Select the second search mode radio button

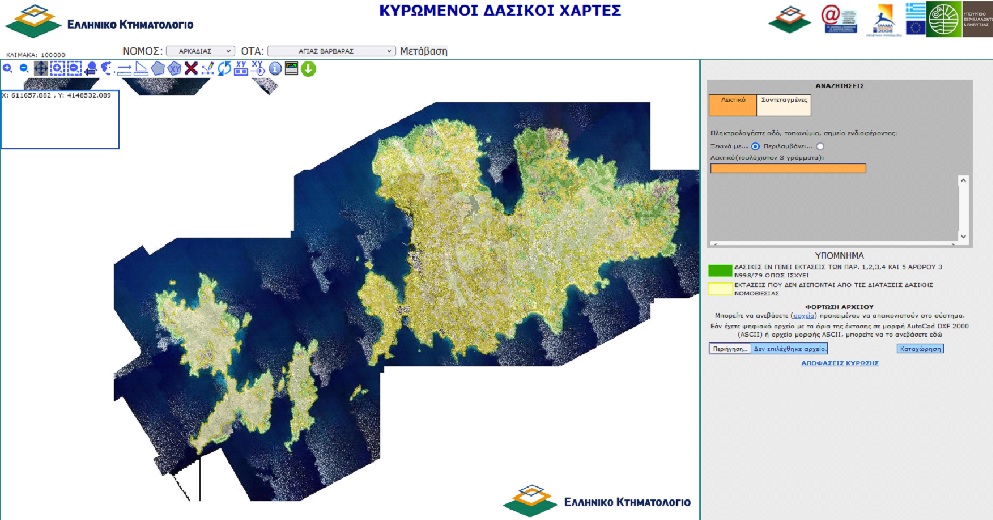click(820, 147)
